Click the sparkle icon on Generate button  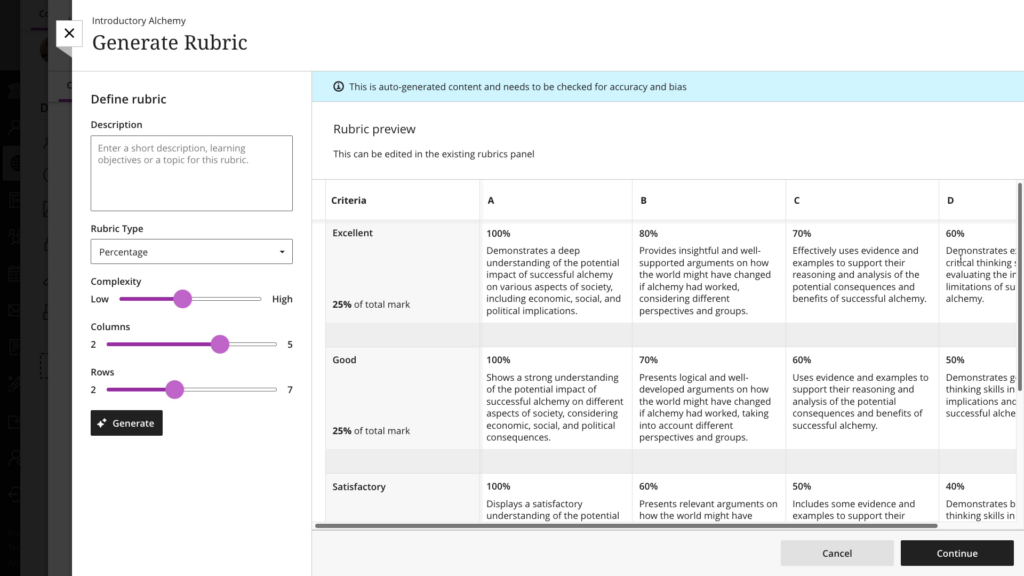click(102, 423)
